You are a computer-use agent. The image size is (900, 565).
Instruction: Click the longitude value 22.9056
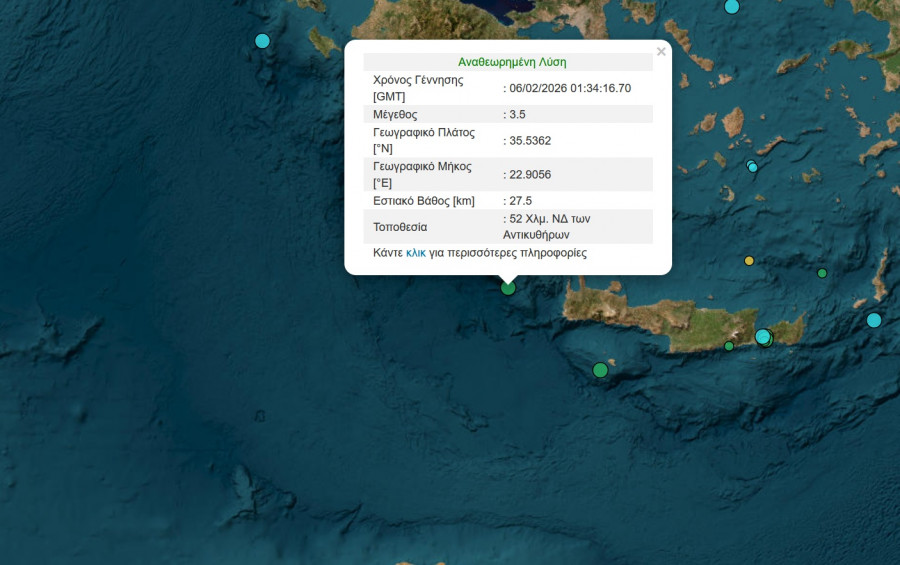point(530,175)
